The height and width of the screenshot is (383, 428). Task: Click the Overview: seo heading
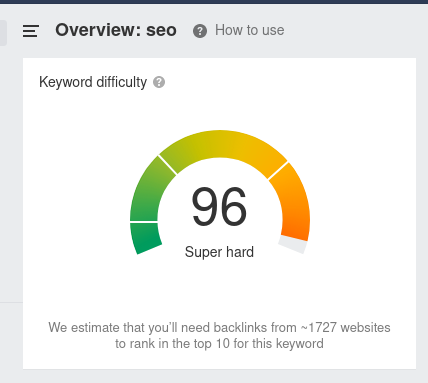coord(116,30)
